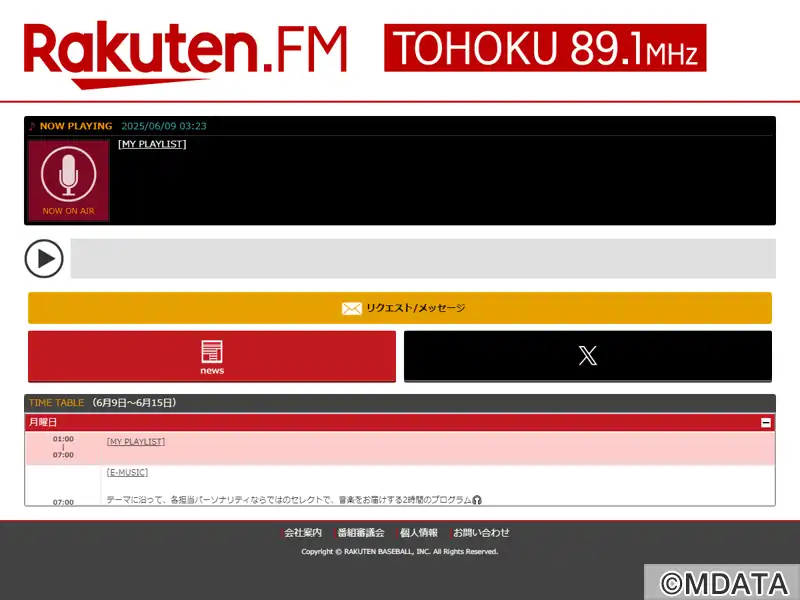Open the news button with newspaper icon

tap(212, 356)
